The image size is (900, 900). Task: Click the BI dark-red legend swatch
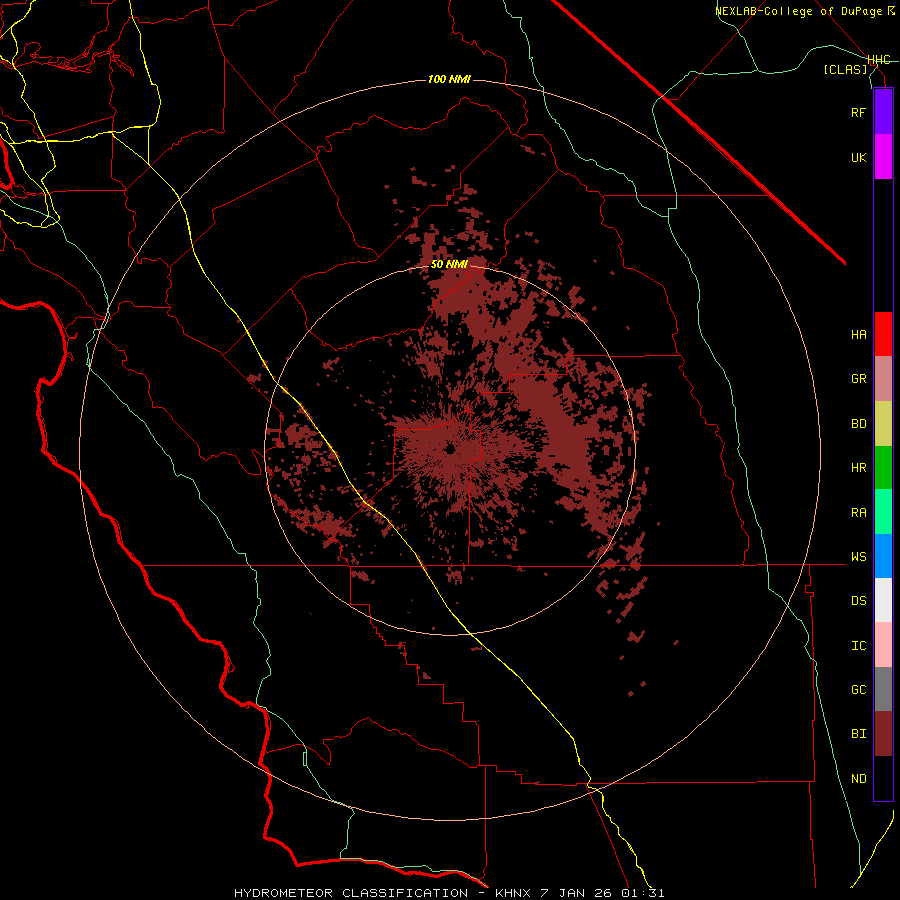pos(883,734)
